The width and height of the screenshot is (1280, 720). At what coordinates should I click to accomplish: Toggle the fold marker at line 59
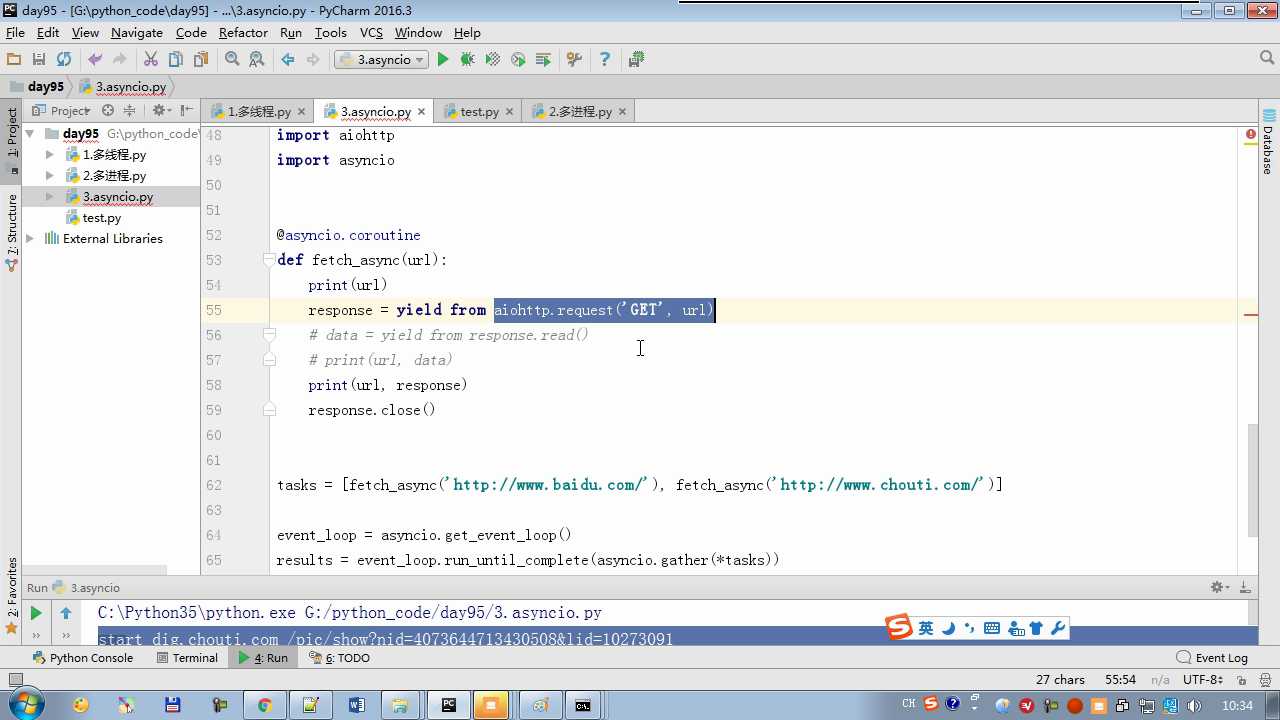pos(269,410)
